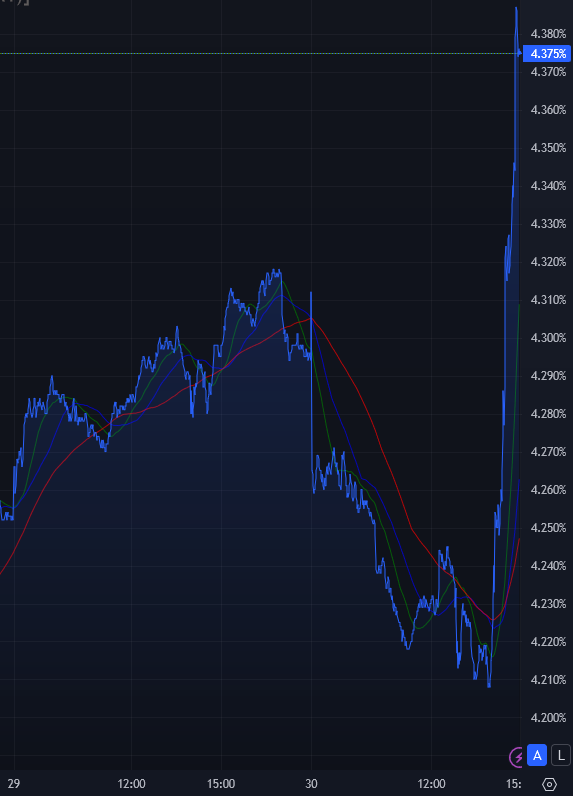Click the 12:00 label following date 30

click(431, 784)
